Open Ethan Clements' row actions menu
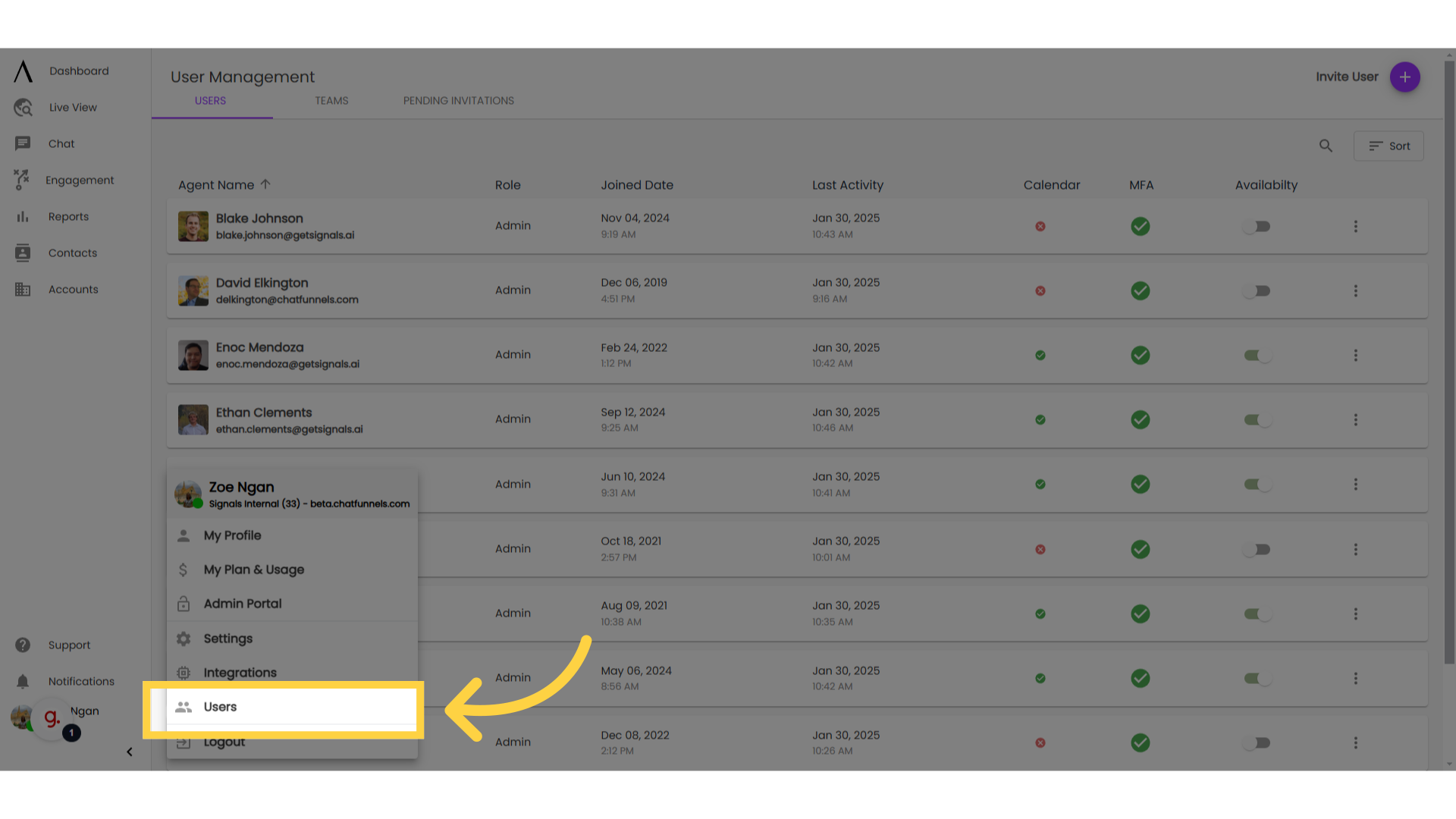 coord(1355,419)
